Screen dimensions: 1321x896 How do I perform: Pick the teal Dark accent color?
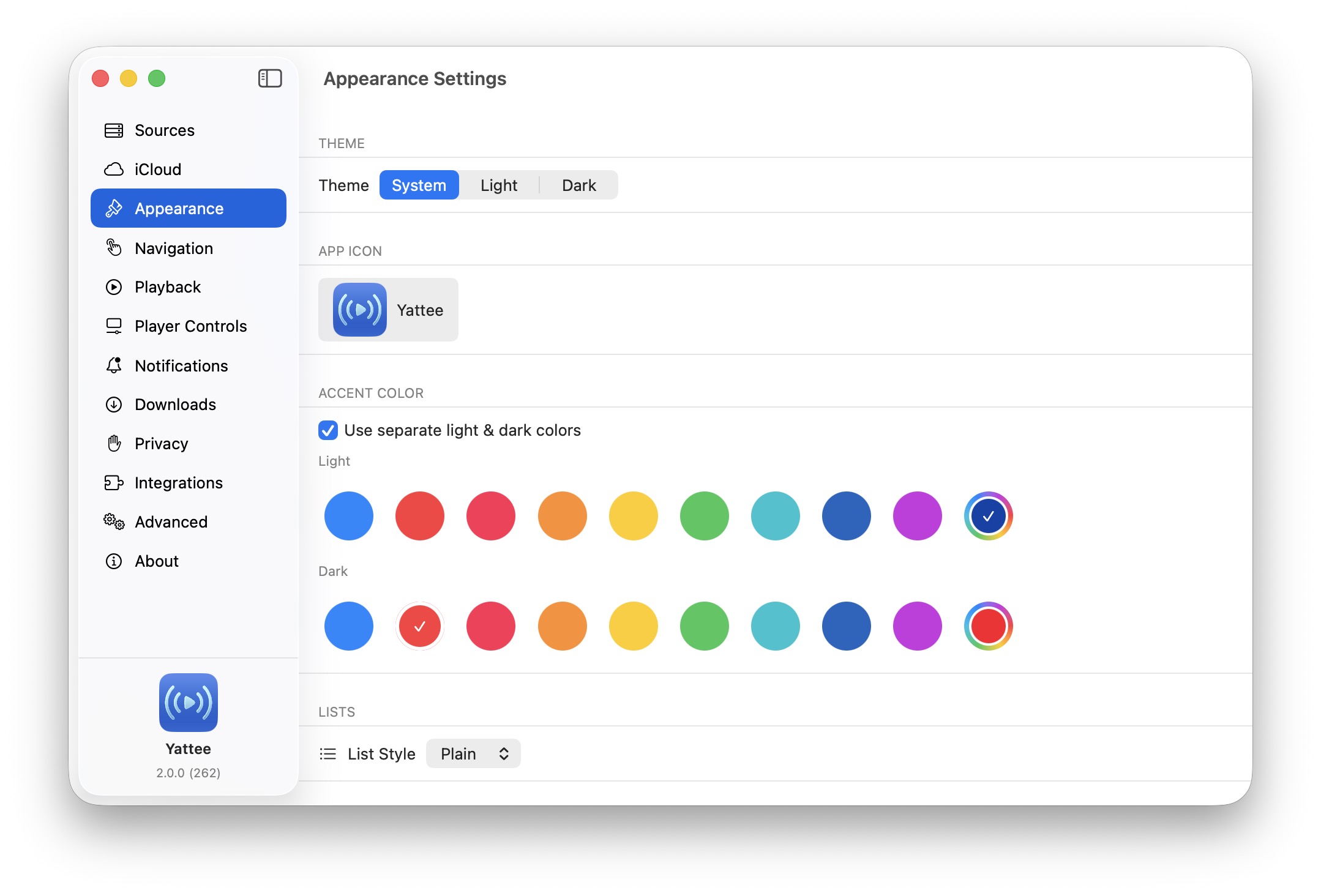coord(776,626)
